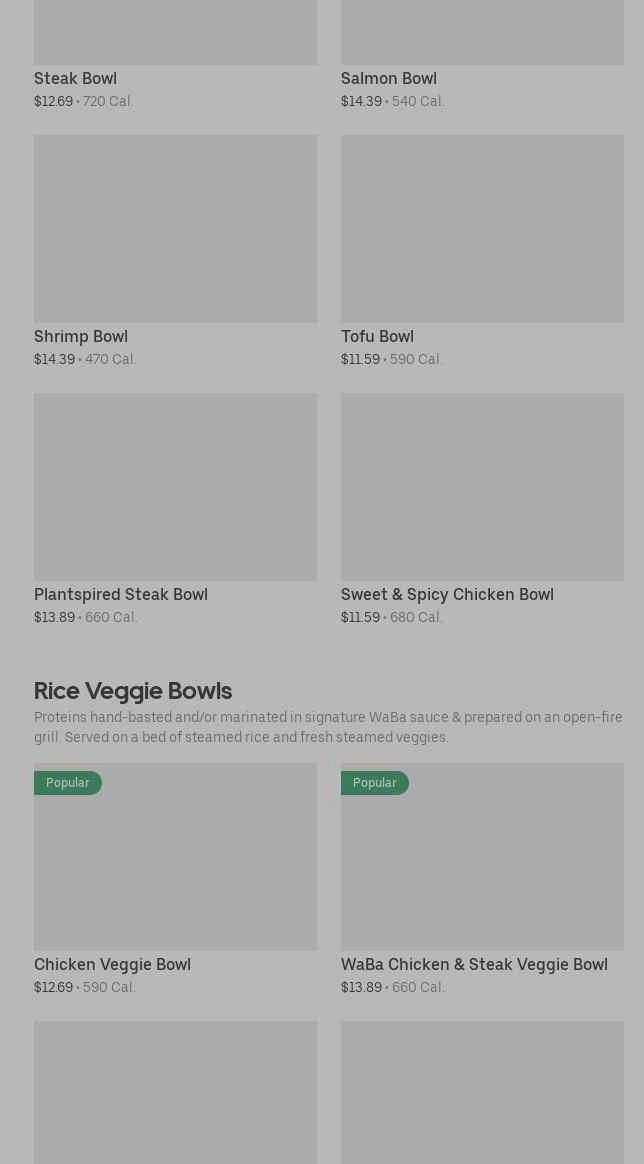644x1164 pixels.
Task: Open the Shrimp Bowl name link
Action: (81, 336)
